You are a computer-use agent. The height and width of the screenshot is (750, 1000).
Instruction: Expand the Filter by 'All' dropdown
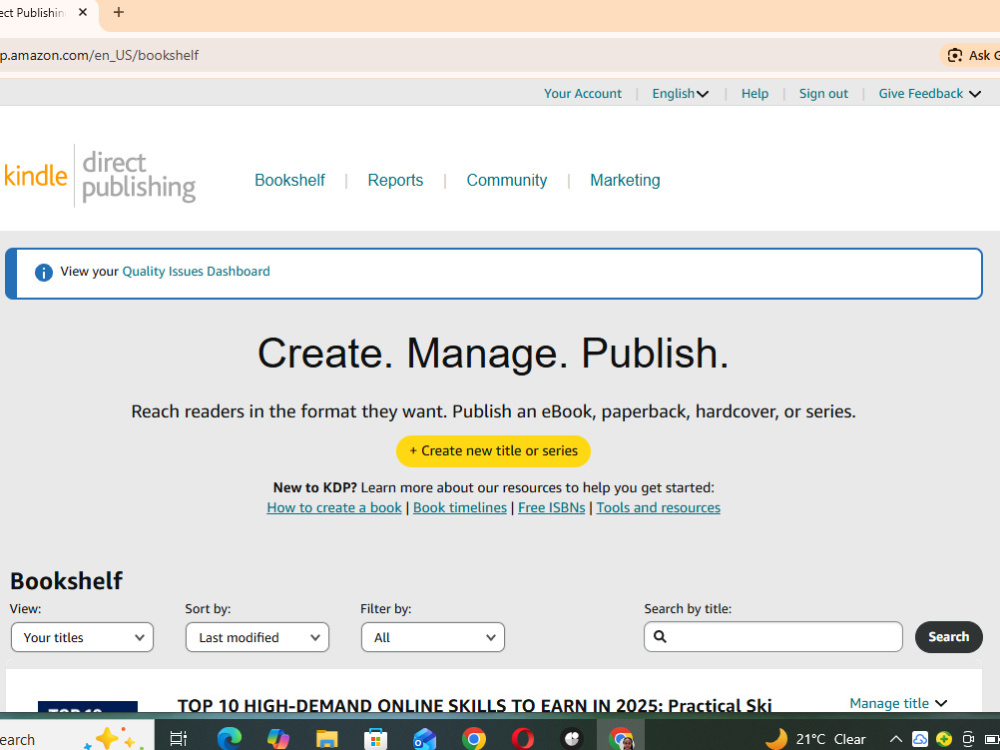click(432, 637)
